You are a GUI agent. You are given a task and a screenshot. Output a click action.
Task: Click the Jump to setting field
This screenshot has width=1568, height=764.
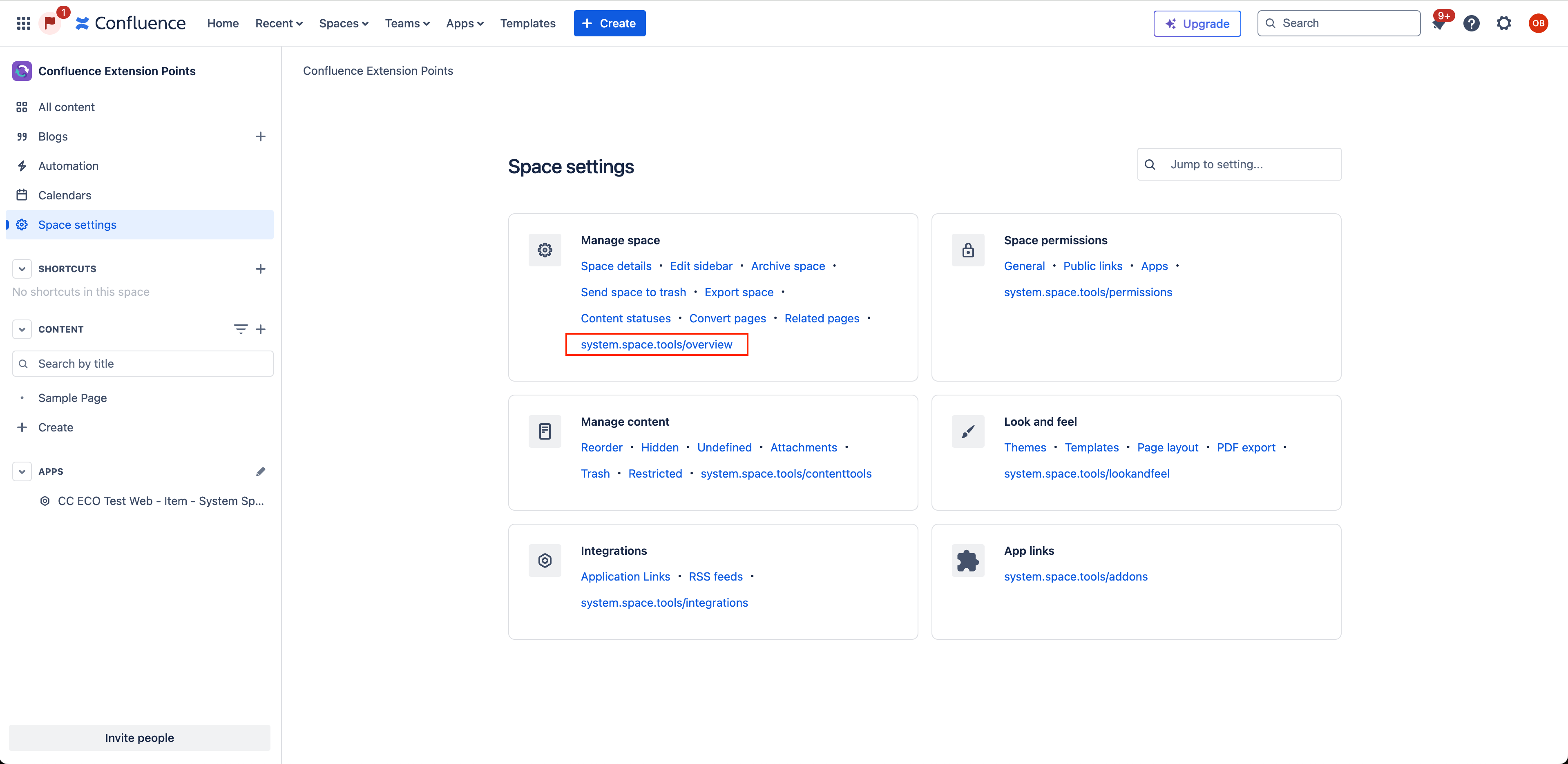coord(1239,164)
